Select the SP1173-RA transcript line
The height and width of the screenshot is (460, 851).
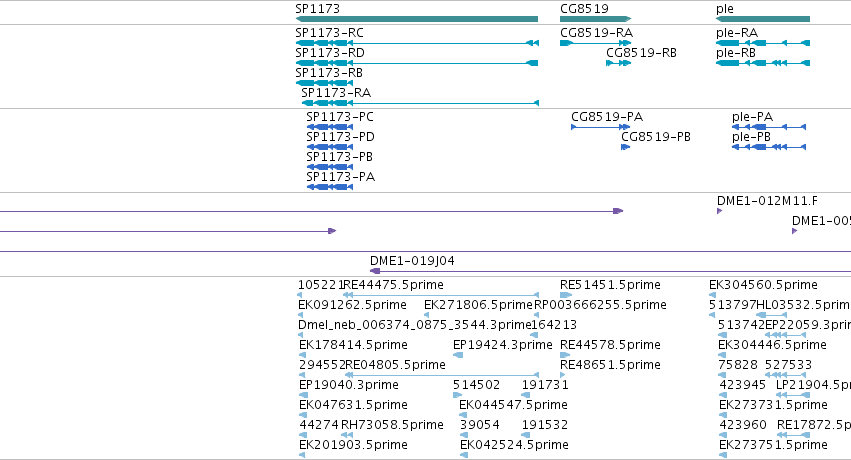[420, 103]
